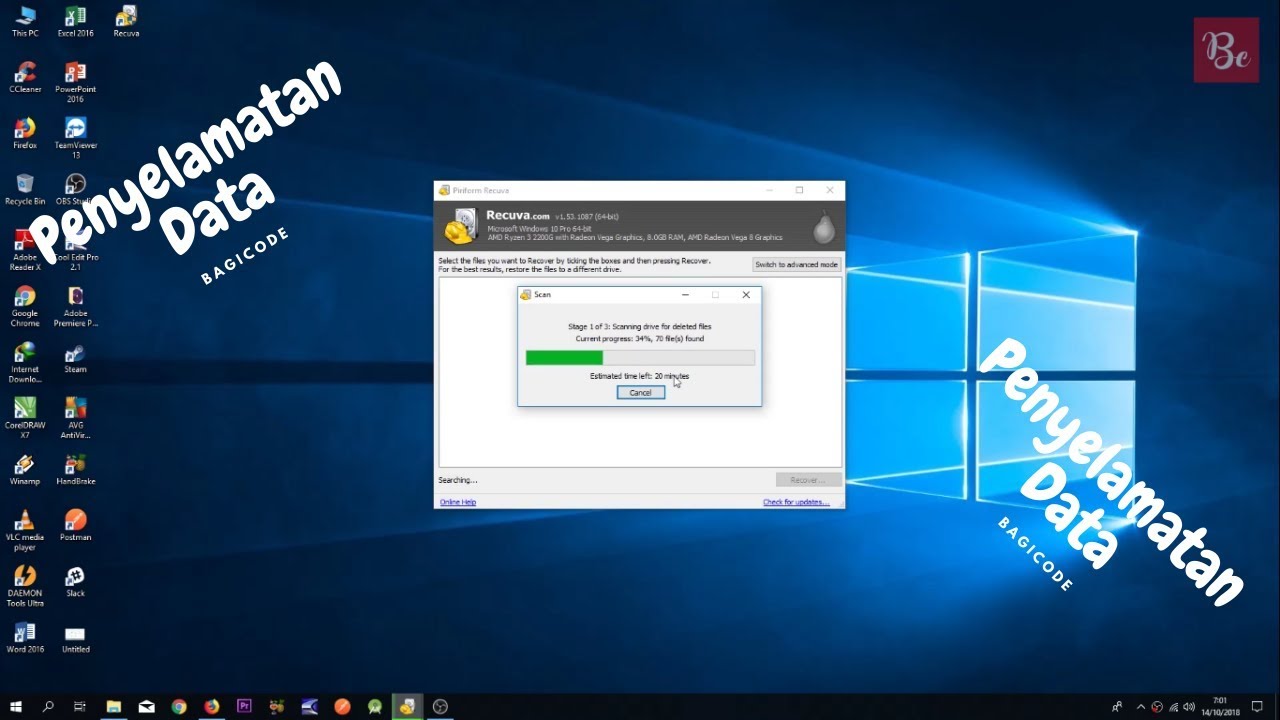
Task: Select the Winamp desktop icon
Action: click(x=25, y=469)
